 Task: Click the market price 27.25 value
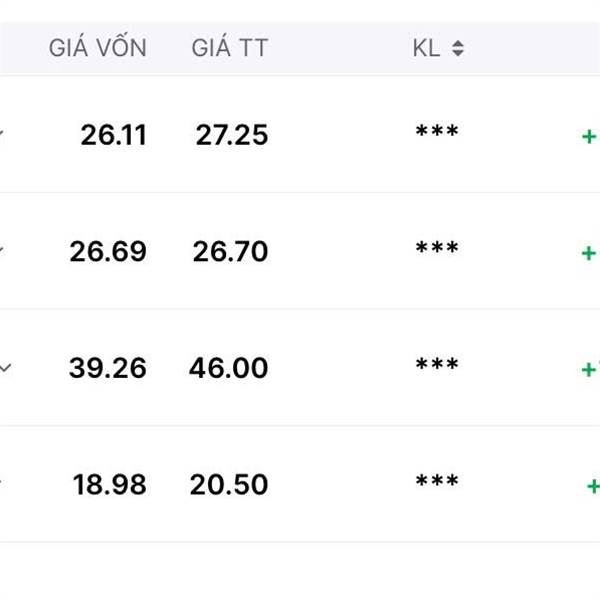pyautogui.click(x=232, y=135)
